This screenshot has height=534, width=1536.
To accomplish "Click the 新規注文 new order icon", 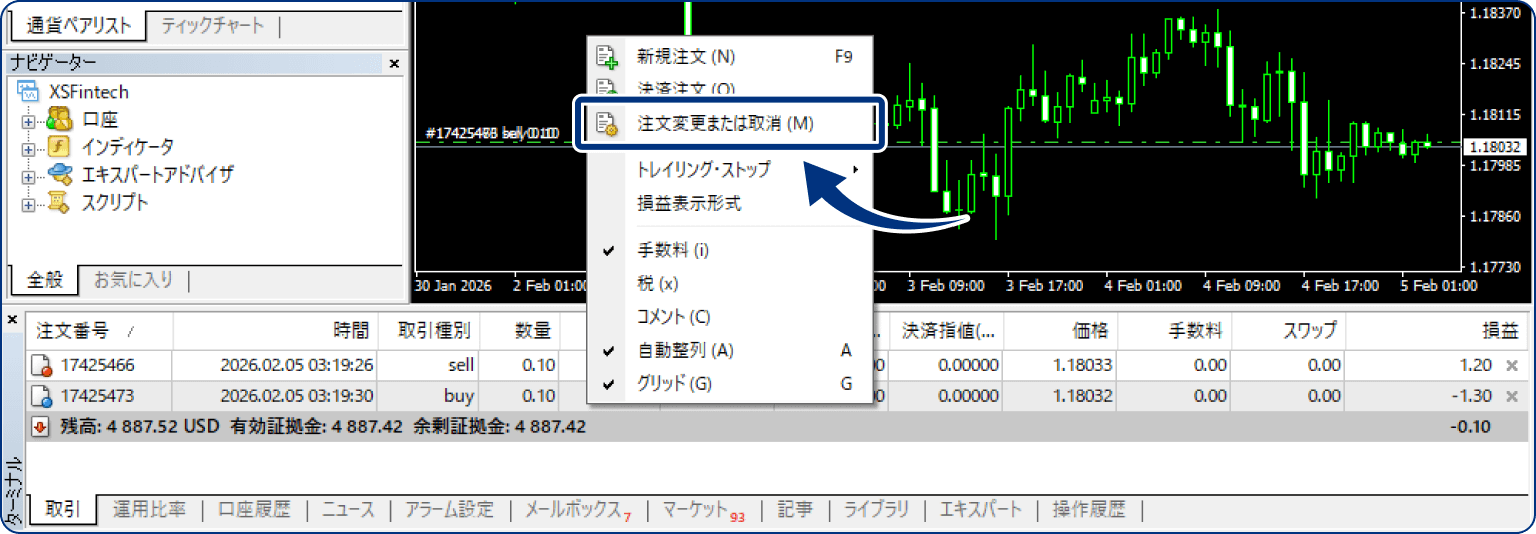I will 607,57.
